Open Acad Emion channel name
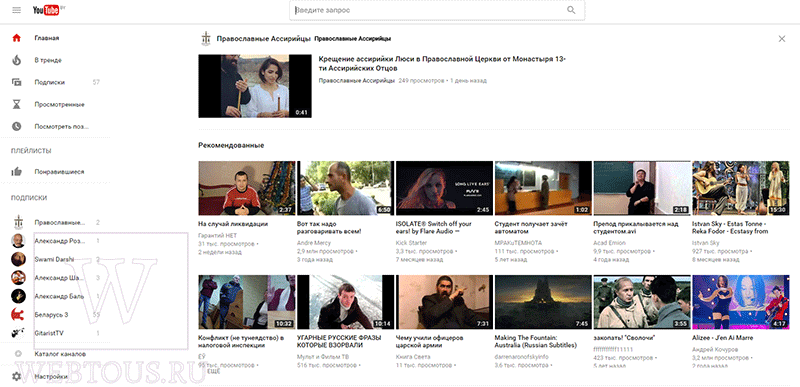Image resolution: width=800 pixels, height=387 pixels. tap(609, 243)
